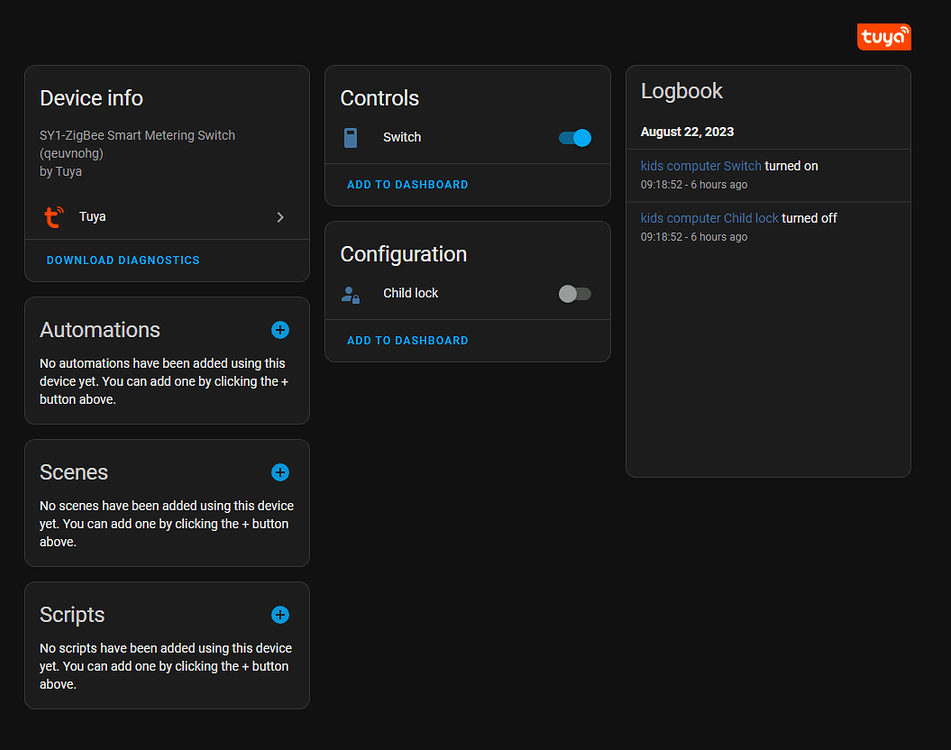
Task: Select the switch entity icon in Controls
Action: pyautogui.click(x=350, y=137)
